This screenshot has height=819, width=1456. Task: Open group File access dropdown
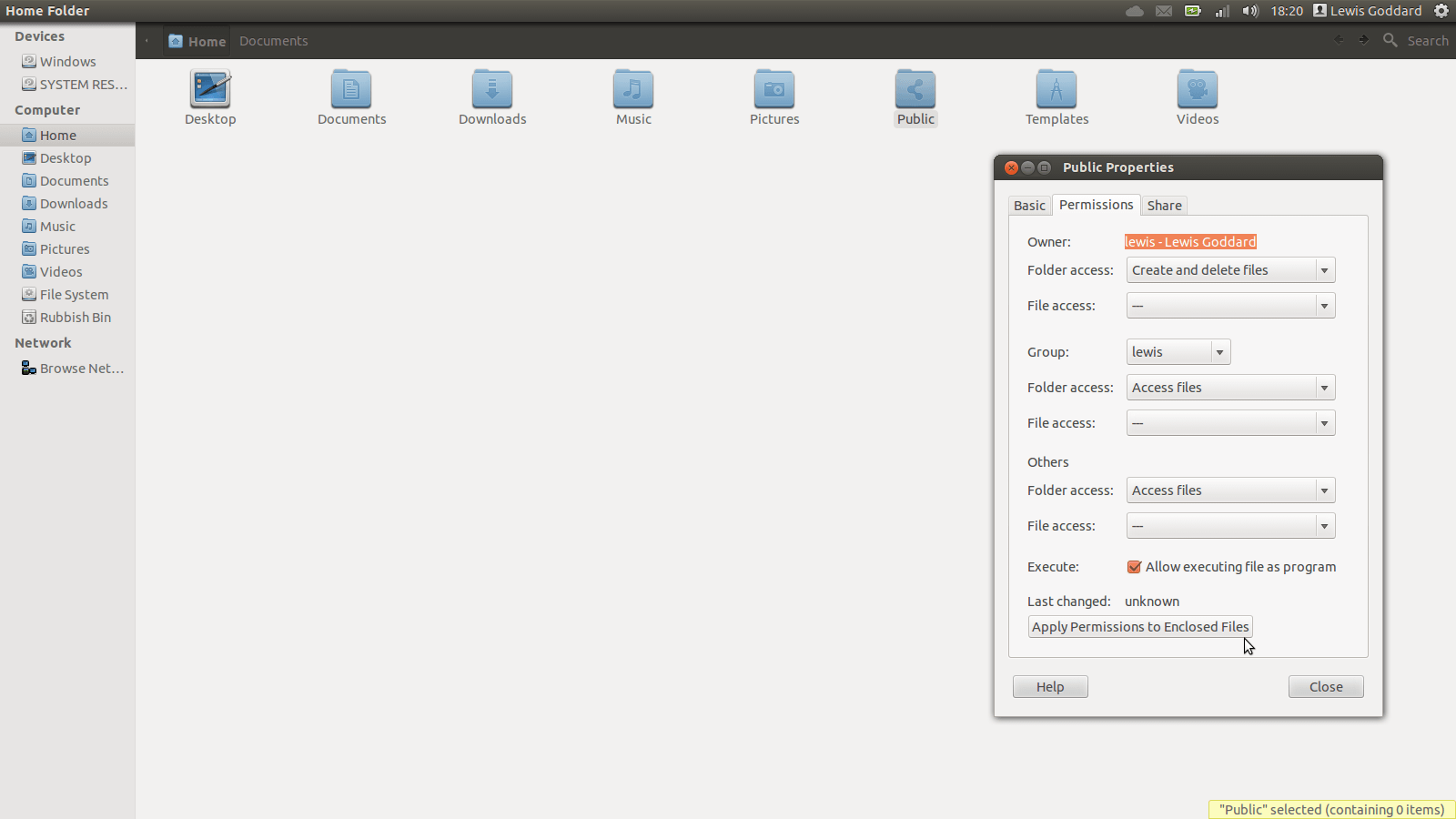[x=1230, y=423]
